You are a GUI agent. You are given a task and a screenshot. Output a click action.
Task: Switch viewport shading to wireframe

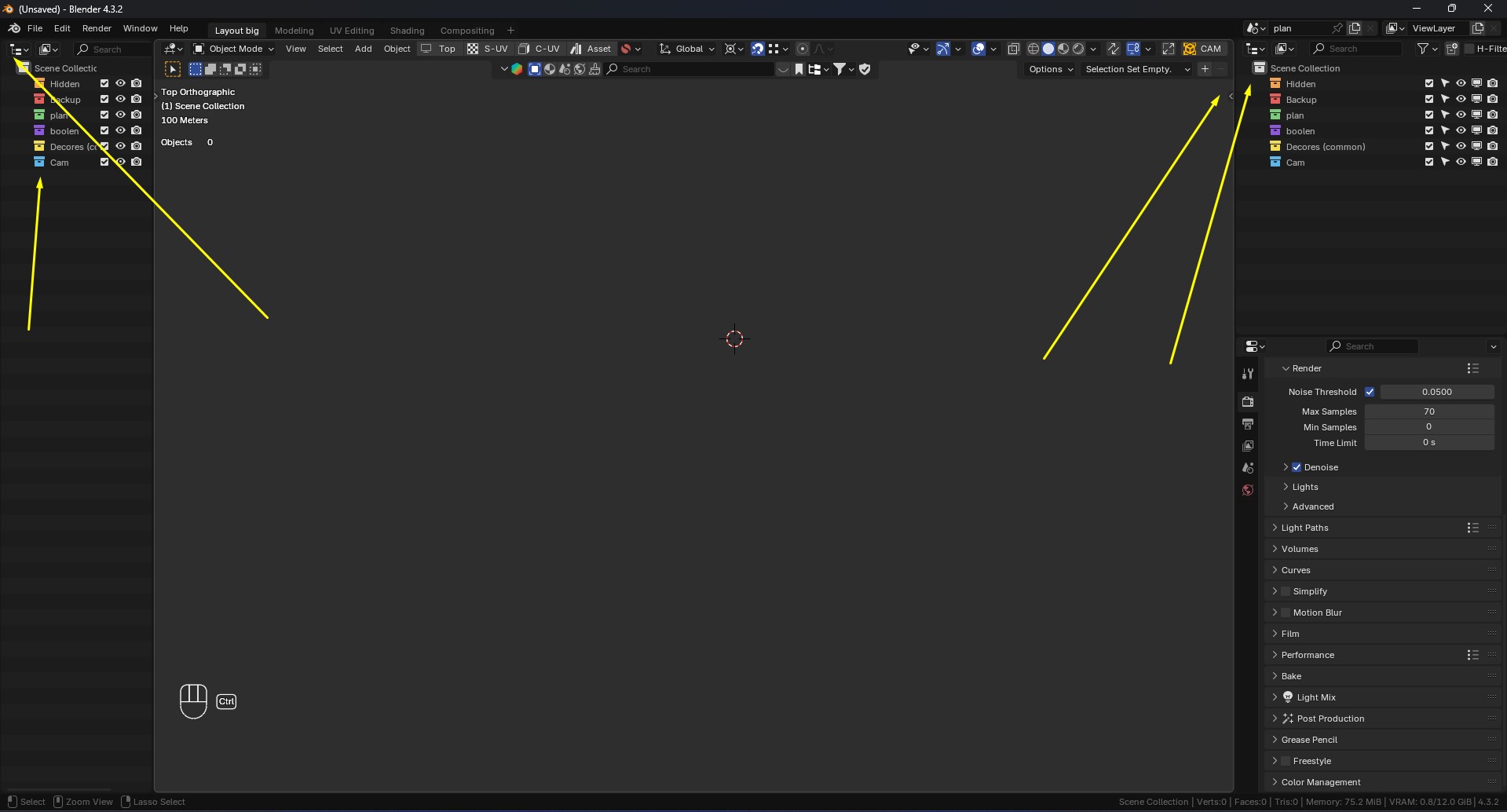pos(1033,49)
